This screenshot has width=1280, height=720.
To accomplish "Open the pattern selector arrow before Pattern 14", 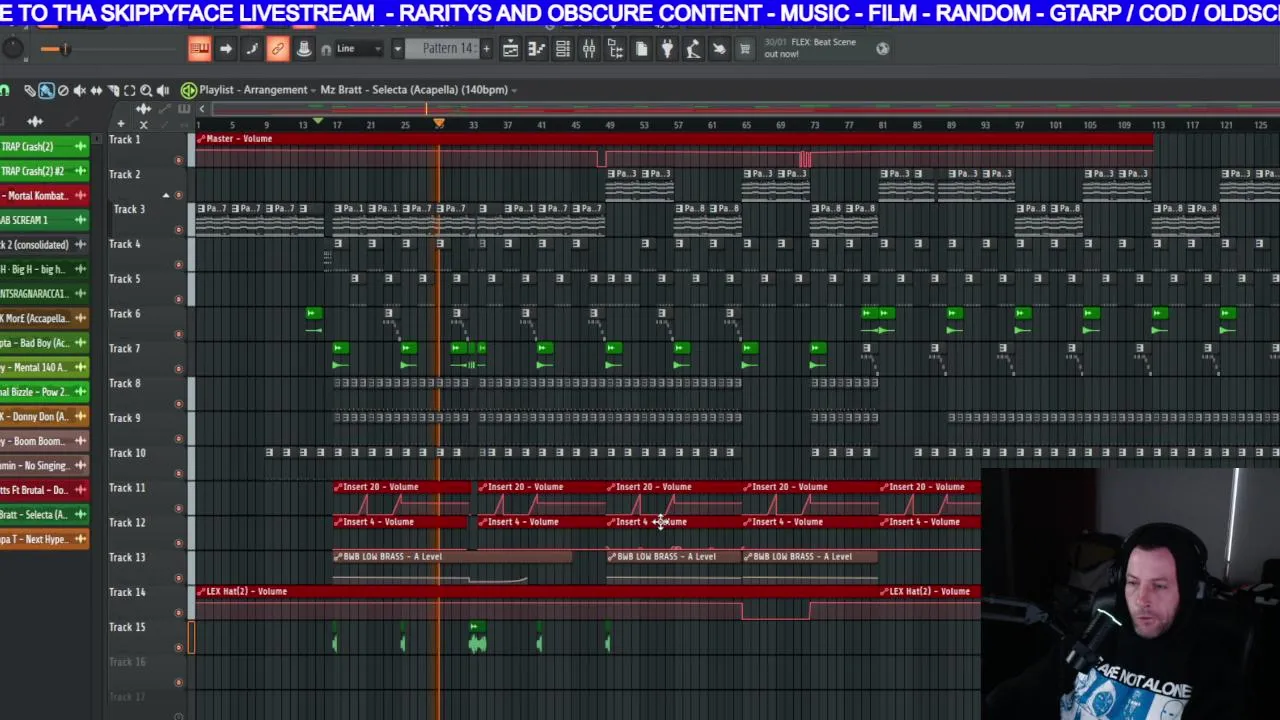I will click(397, 49).
